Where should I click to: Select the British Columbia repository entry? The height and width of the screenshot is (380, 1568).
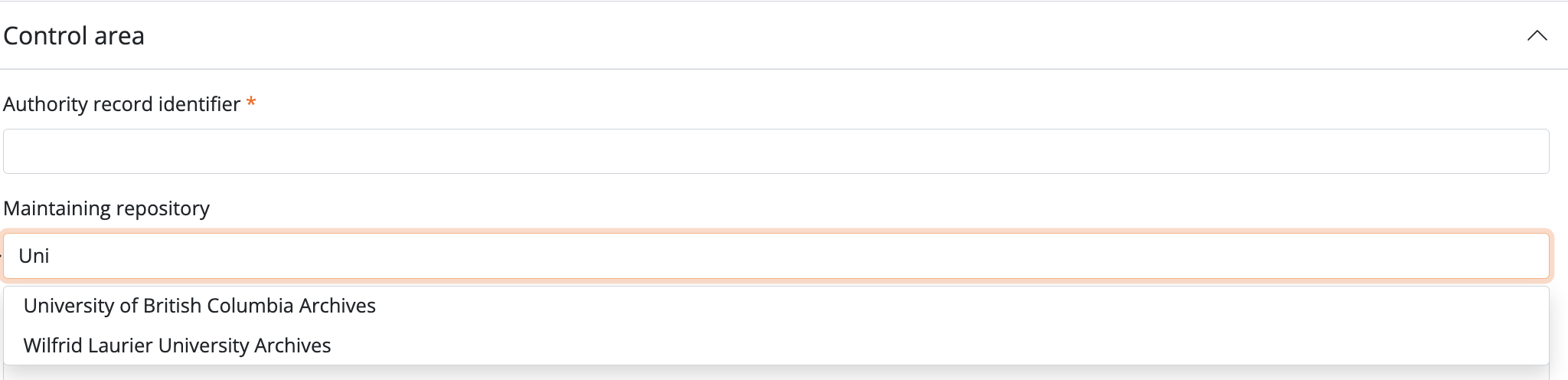200,306
